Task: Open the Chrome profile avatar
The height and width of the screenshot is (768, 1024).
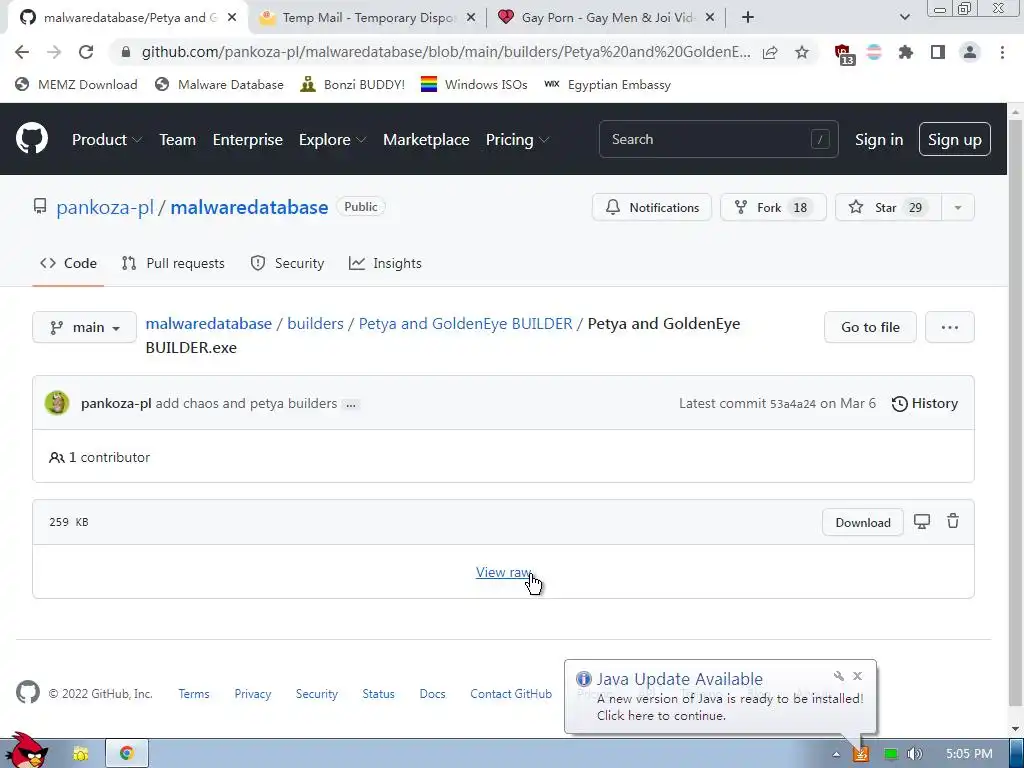Action: (x=970, y=52)
